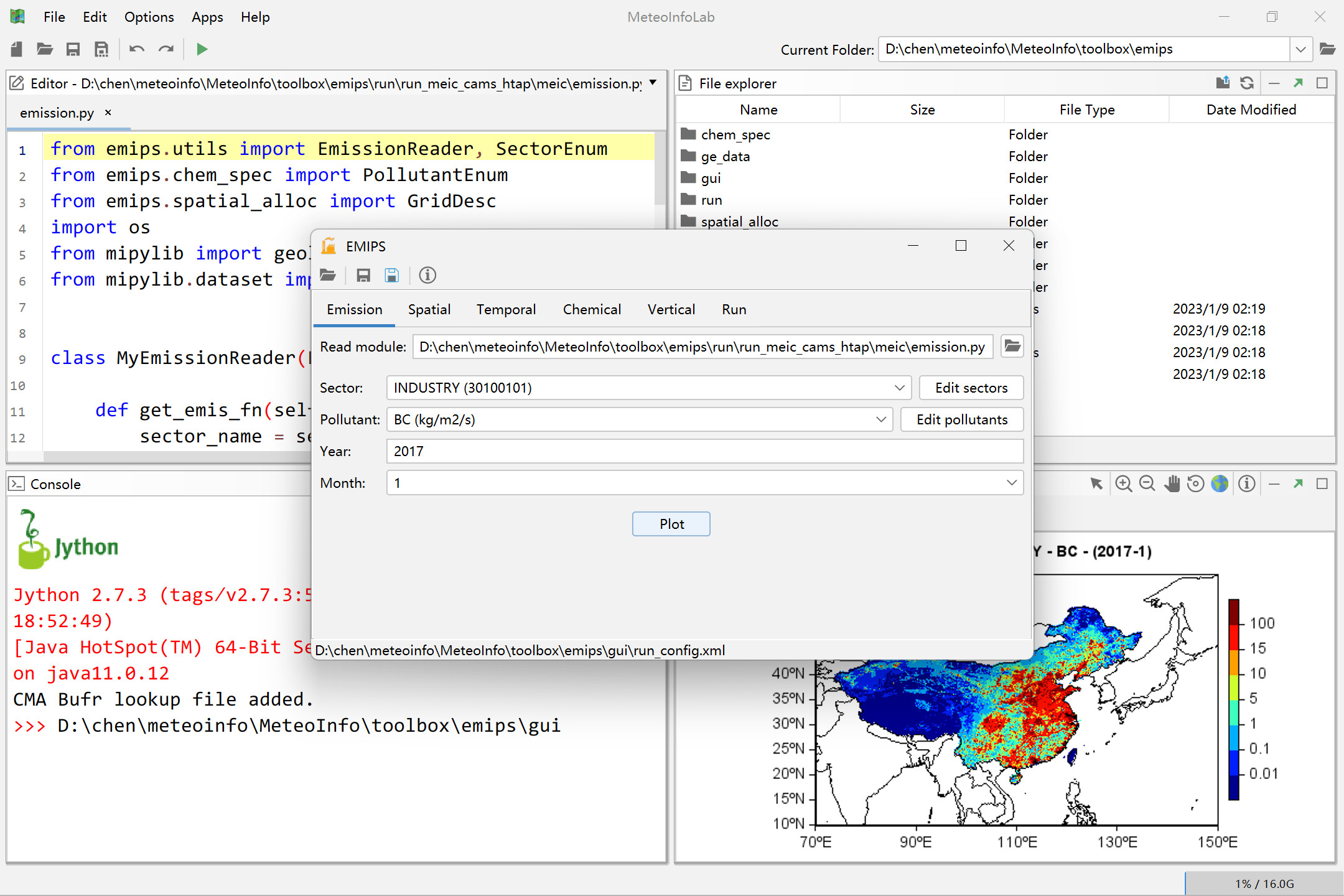The height and width of the screenshot is (896, 1344).
Task: Expand the Month dropdown
Action: 1011,483
